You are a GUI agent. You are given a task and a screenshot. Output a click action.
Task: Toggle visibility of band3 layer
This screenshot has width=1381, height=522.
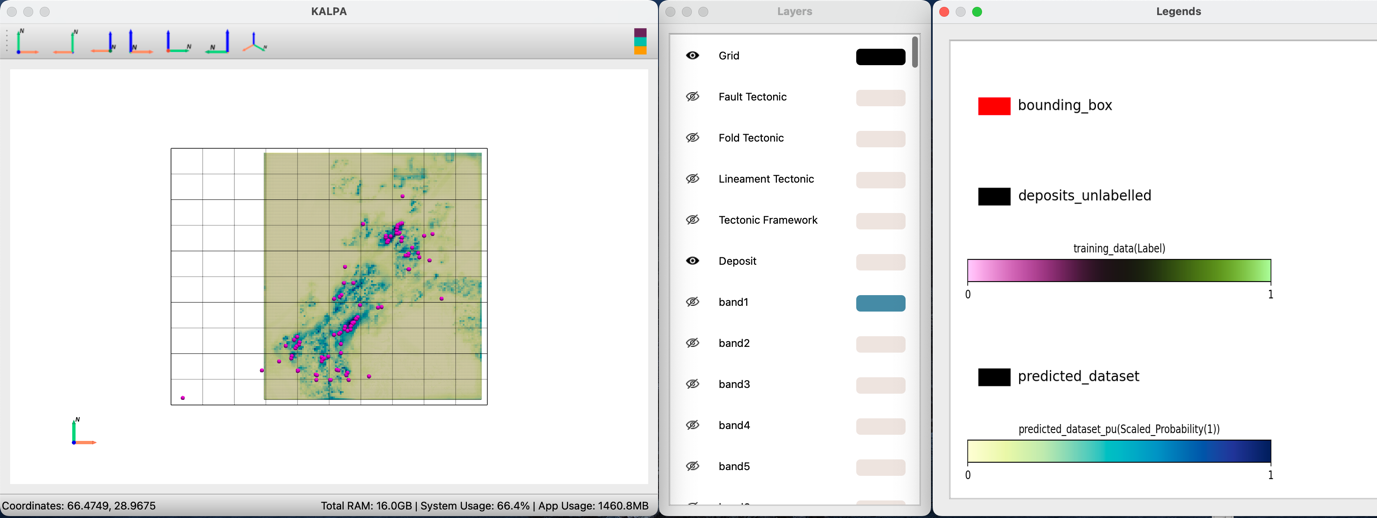(693, 384)
